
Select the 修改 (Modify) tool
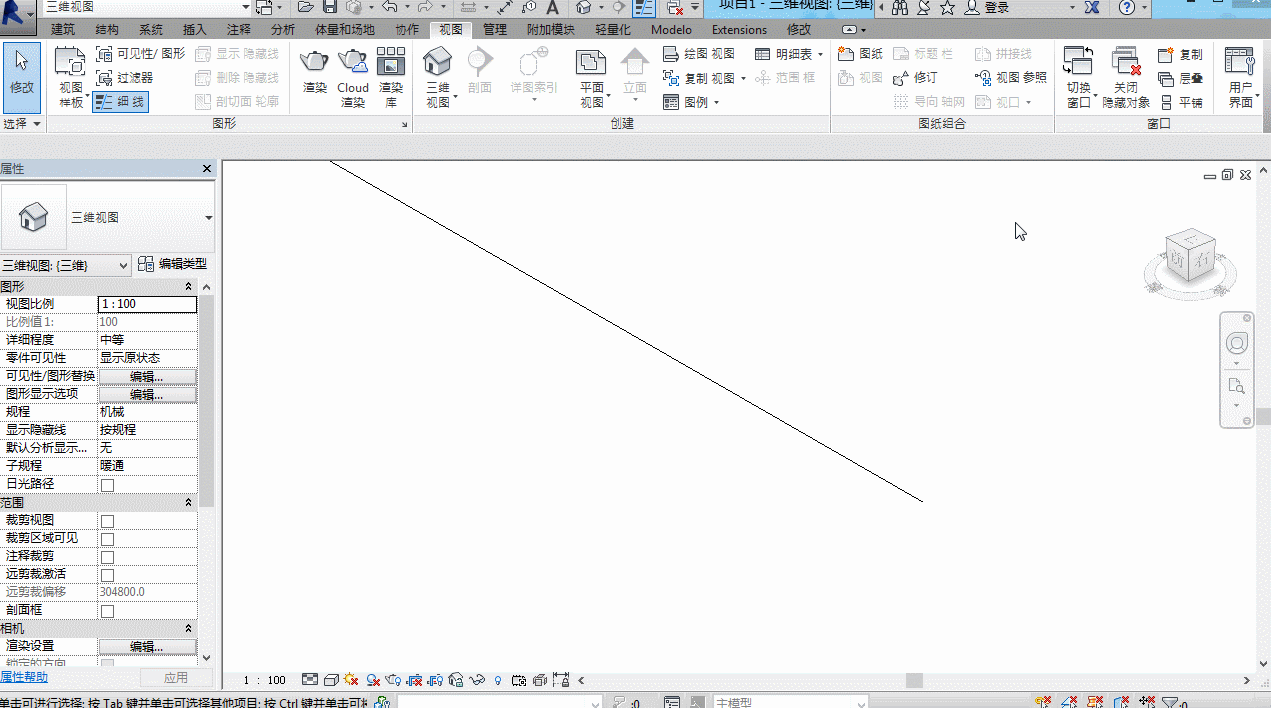coord(21,77)
